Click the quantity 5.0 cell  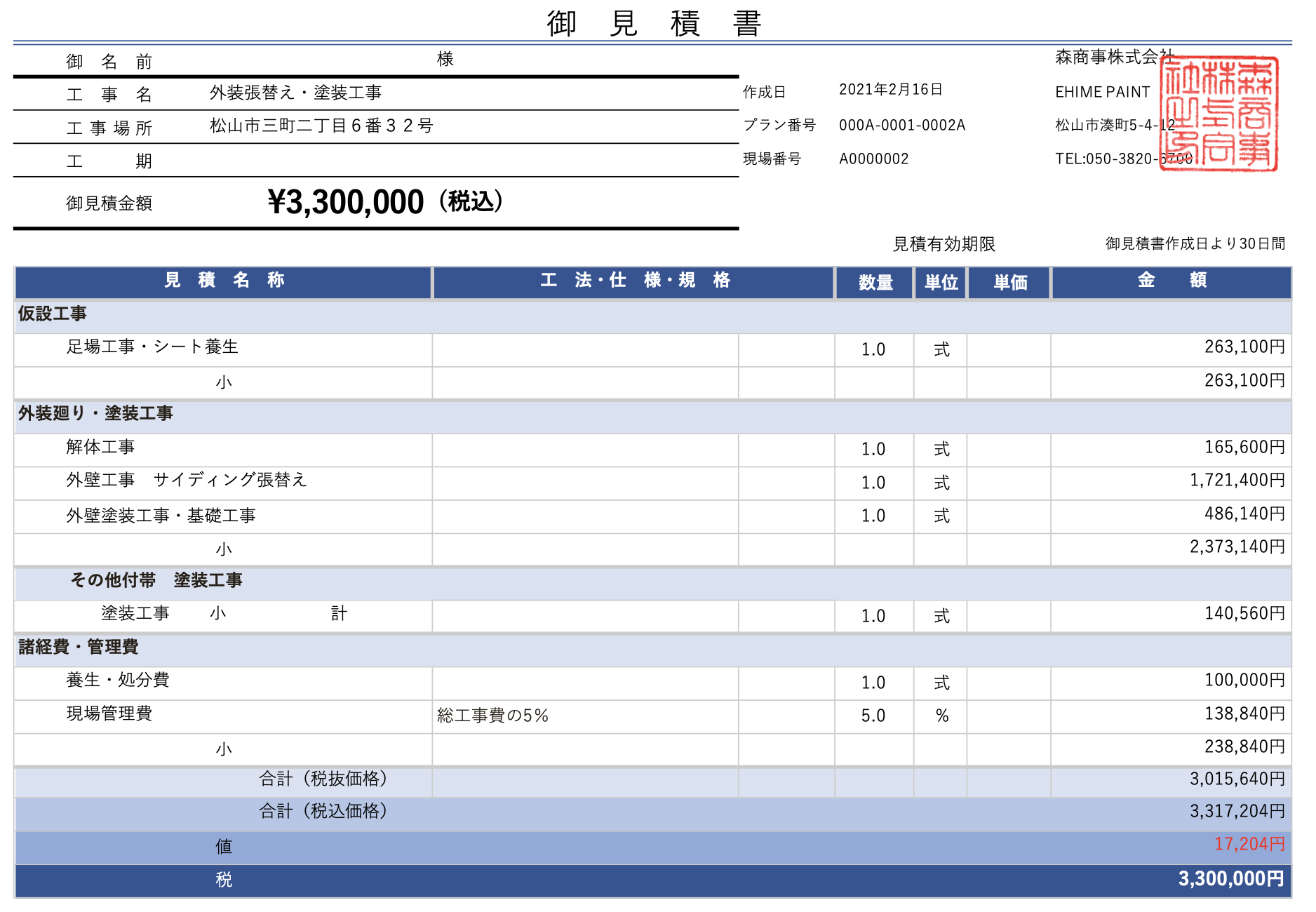point(874,716)
